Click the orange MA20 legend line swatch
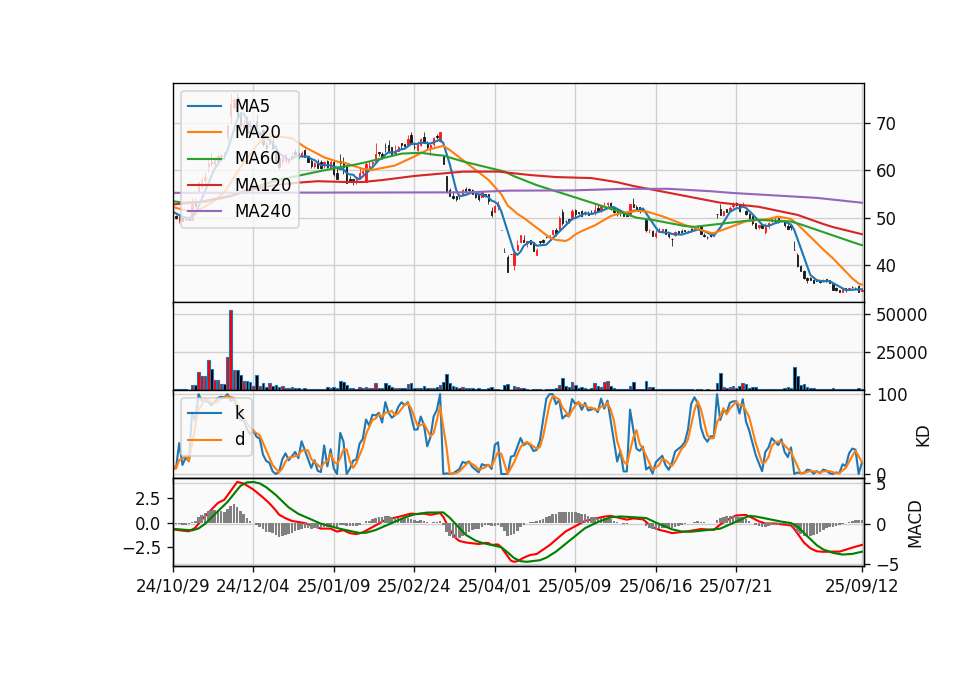The width and height of the screenshot is (960, 690). click(204, 132)
